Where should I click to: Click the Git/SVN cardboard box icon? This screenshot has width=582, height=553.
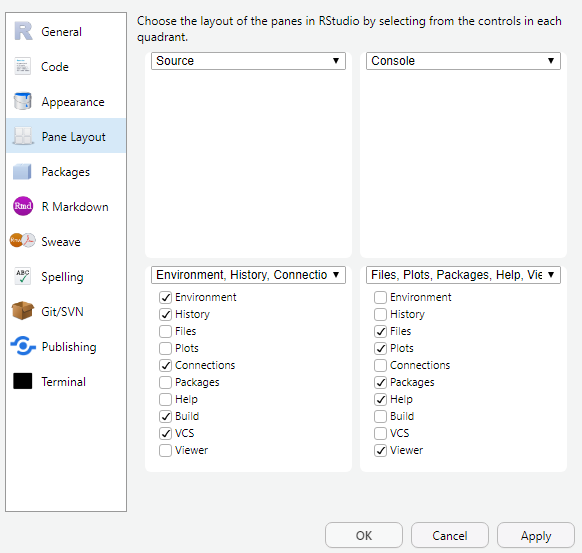(23, 311)
